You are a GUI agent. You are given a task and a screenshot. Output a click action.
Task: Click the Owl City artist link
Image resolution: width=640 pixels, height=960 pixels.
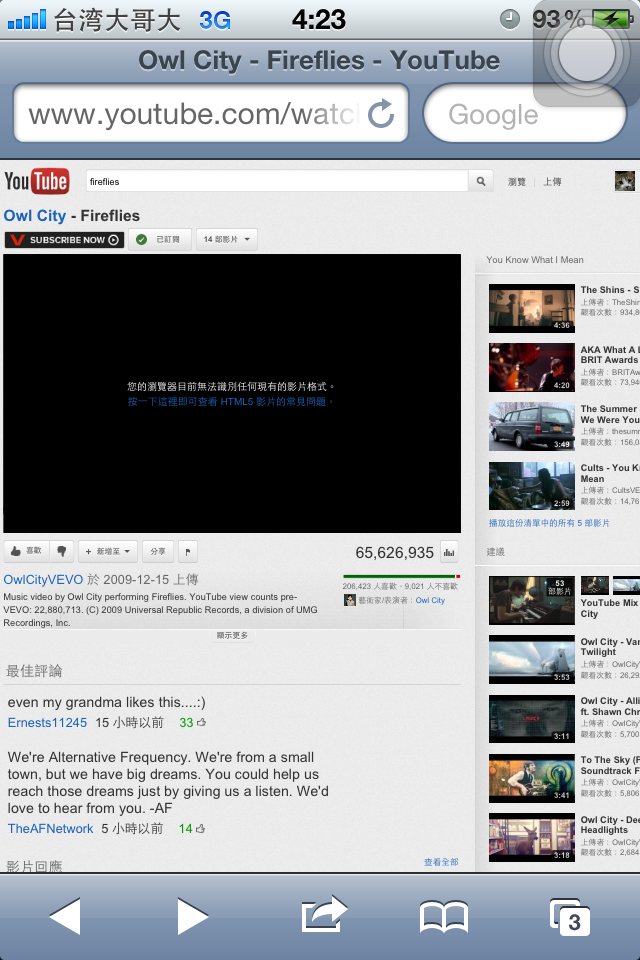(430, 601)
